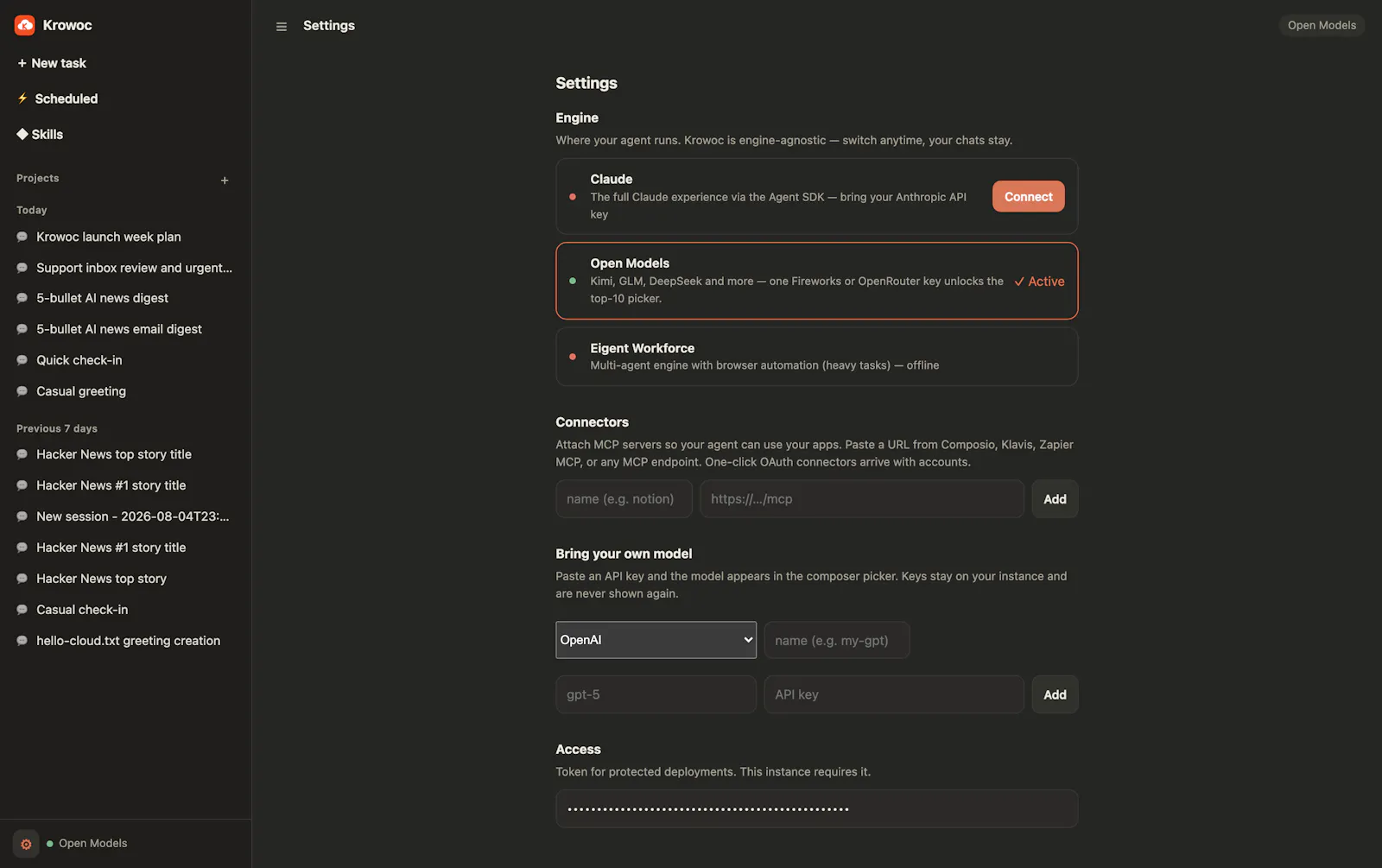Focus the connector name field (e.g. notion)
Image resolution: width=1382 pixels, height=868 pixels.
coord(624,499)
